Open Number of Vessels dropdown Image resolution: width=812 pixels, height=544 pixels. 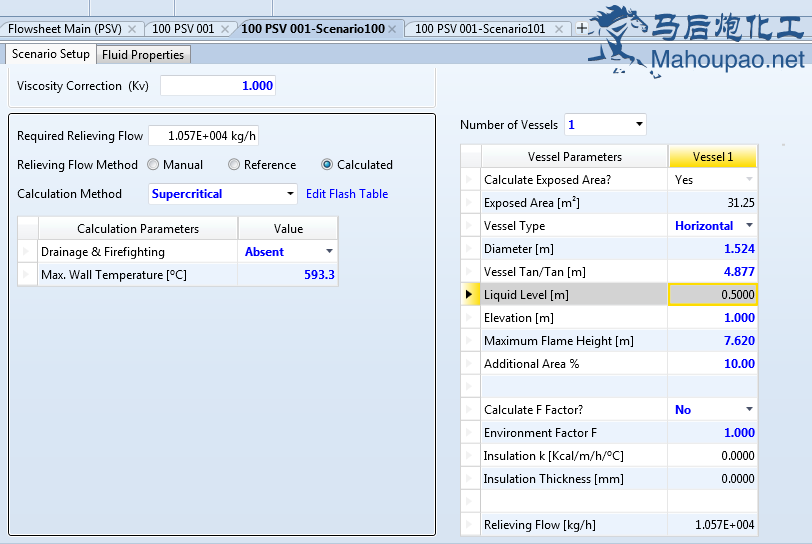tap(639, 124)
